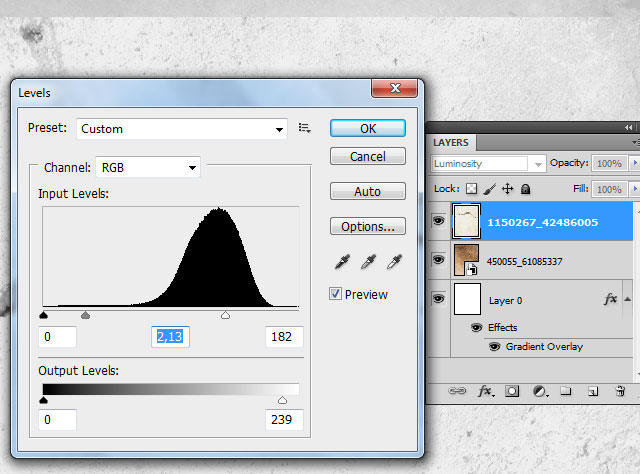The width and height of the screenshot is (640, 474).
Task: Apply Auto levels
Action: coord(368,191)
